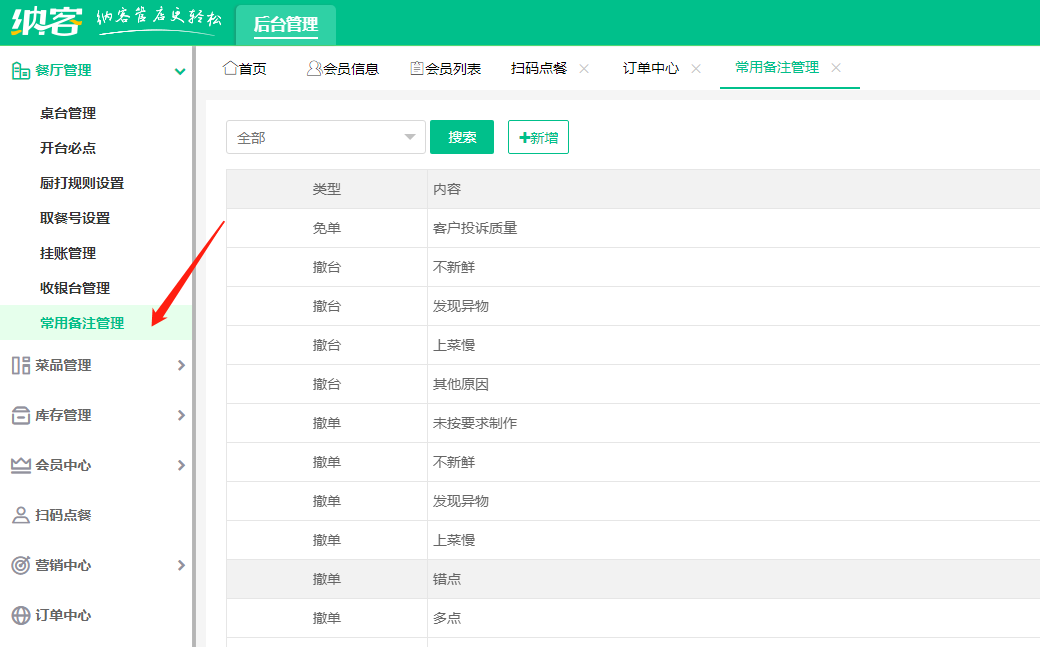This screenshot has height=647, width=1040.
Task: Click the 订单中心 globe icon in sidebar
Action: coord(20,616)
